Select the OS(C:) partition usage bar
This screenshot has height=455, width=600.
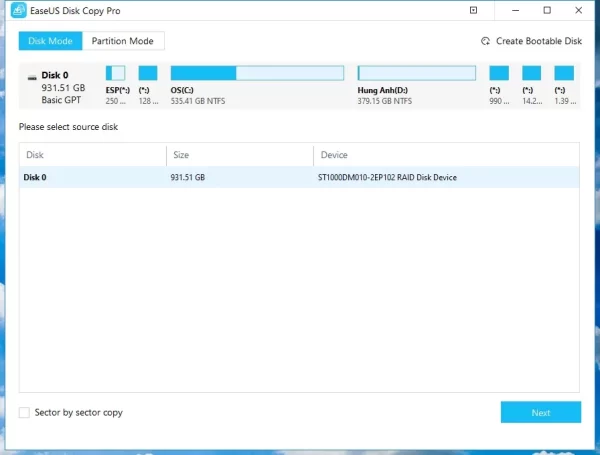pos(257,73)
